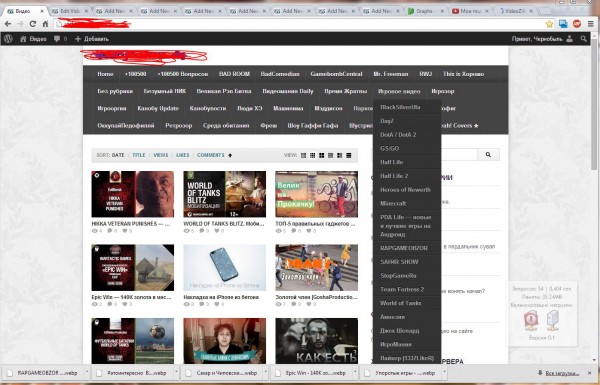Sort videos by LIKES
The width and height of the screenshot is (600, 385).
coord(183,155)
